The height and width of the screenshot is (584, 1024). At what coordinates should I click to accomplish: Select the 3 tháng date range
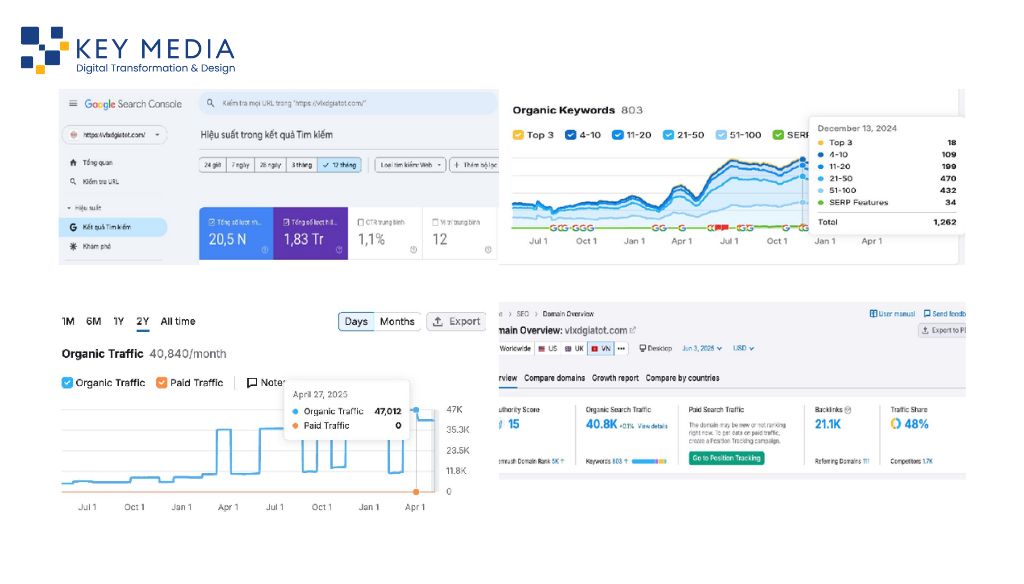tap(302, 165)
